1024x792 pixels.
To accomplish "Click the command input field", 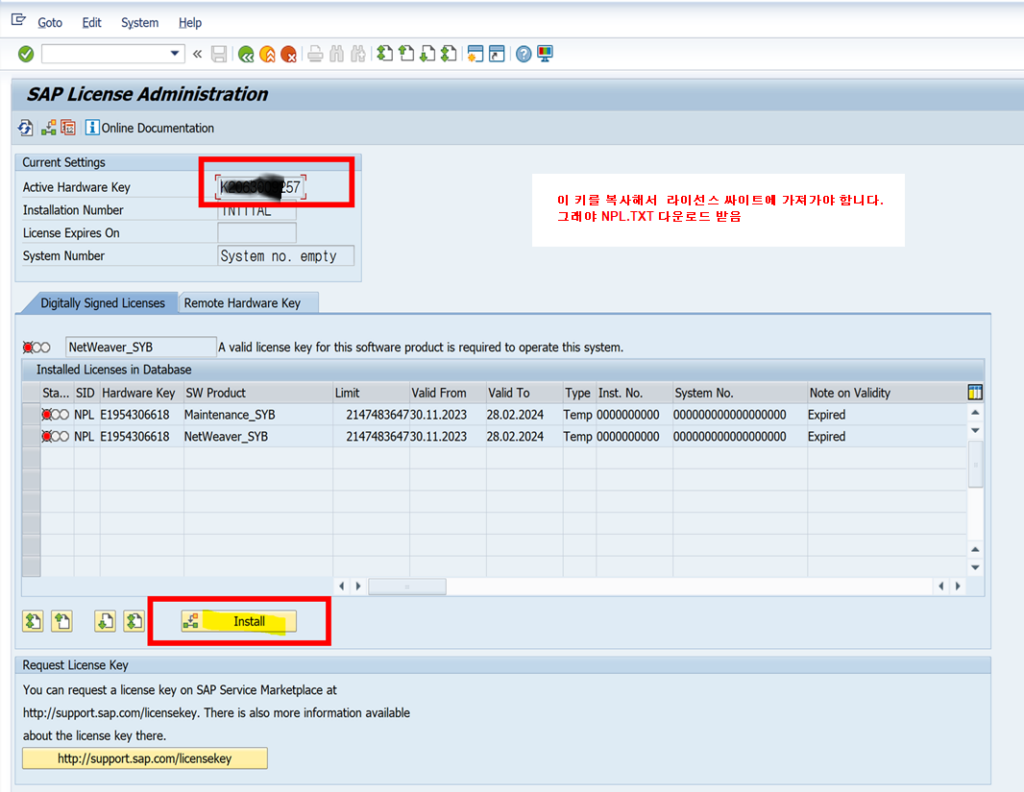I will coord(105,54).
